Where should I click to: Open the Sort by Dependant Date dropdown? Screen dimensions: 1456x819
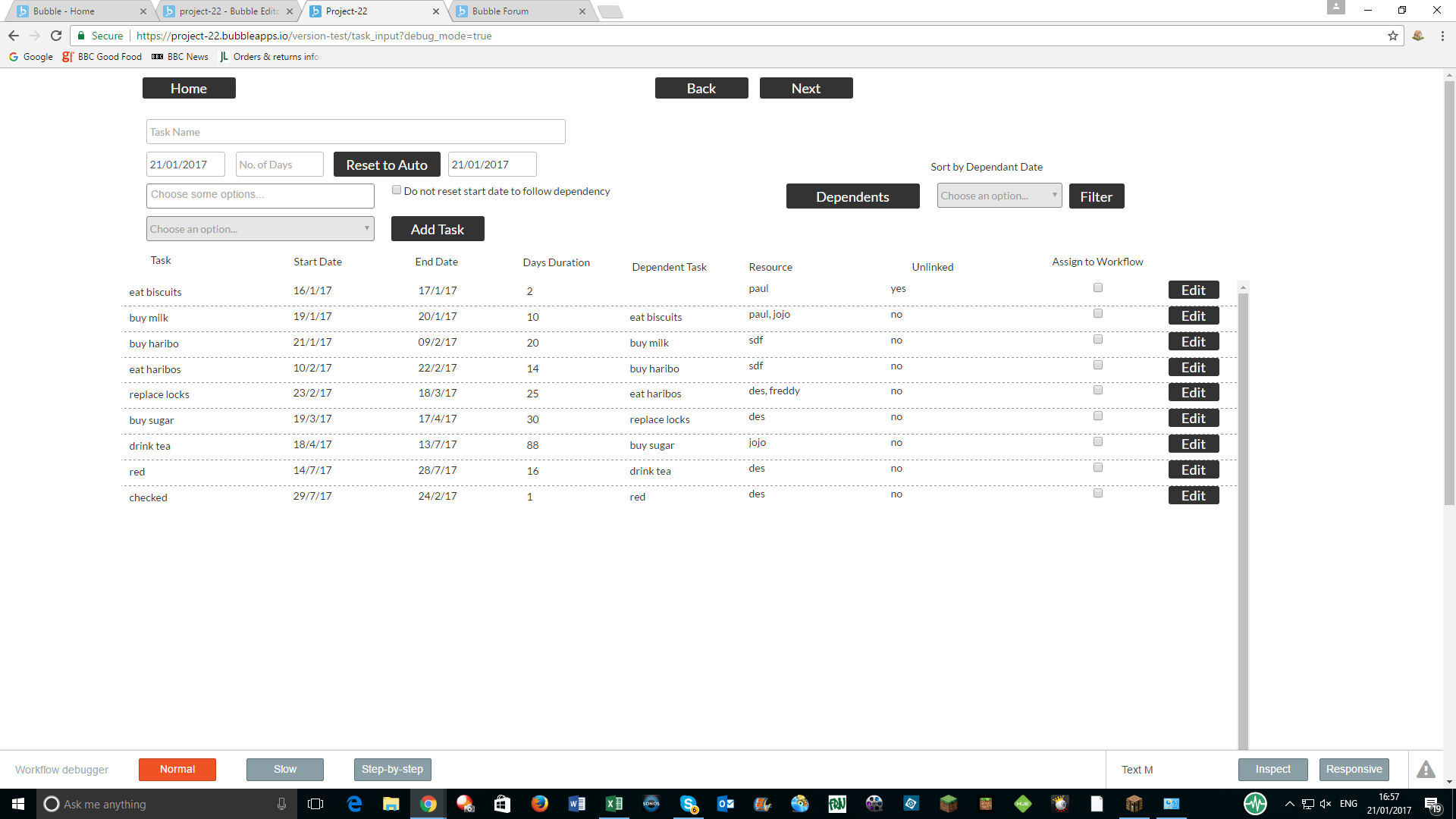click(999, 196)
